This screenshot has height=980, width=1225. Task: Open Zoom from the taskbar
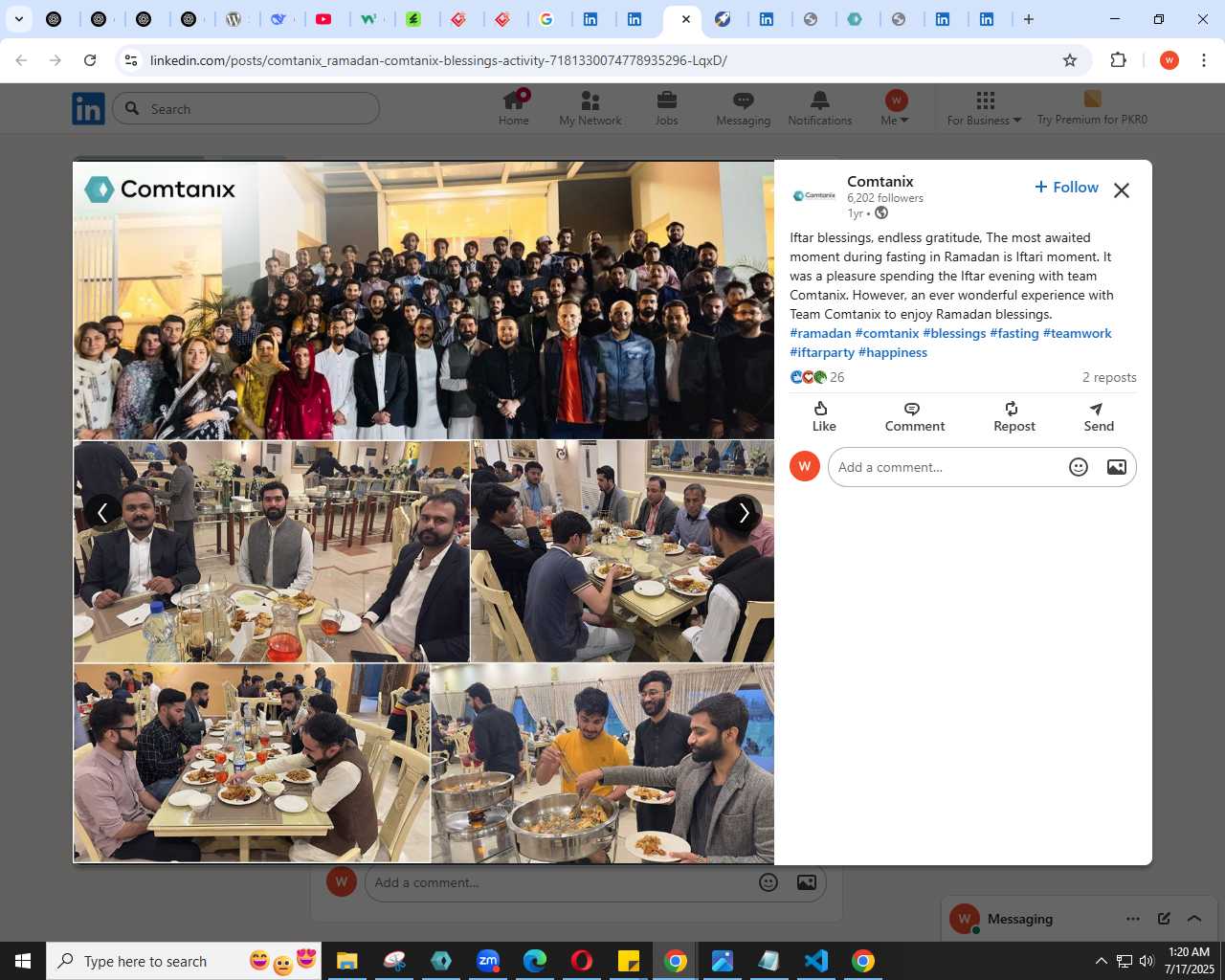click(x=488, y=961)
